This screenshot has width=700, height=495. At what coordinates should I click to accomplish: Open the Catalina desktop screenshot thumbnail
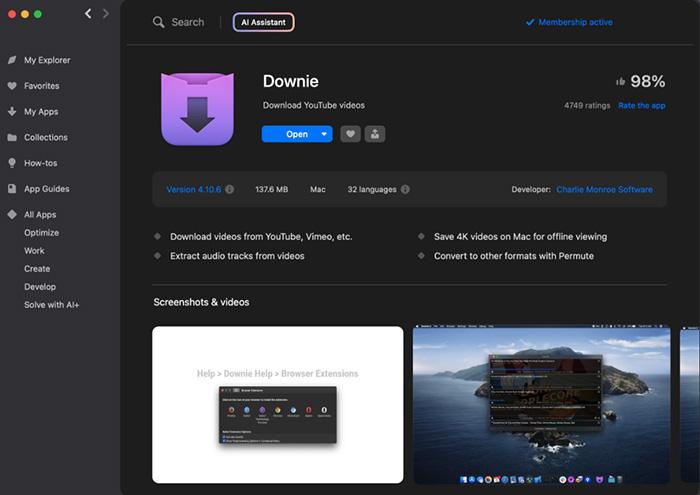click(x=542, y=404)
